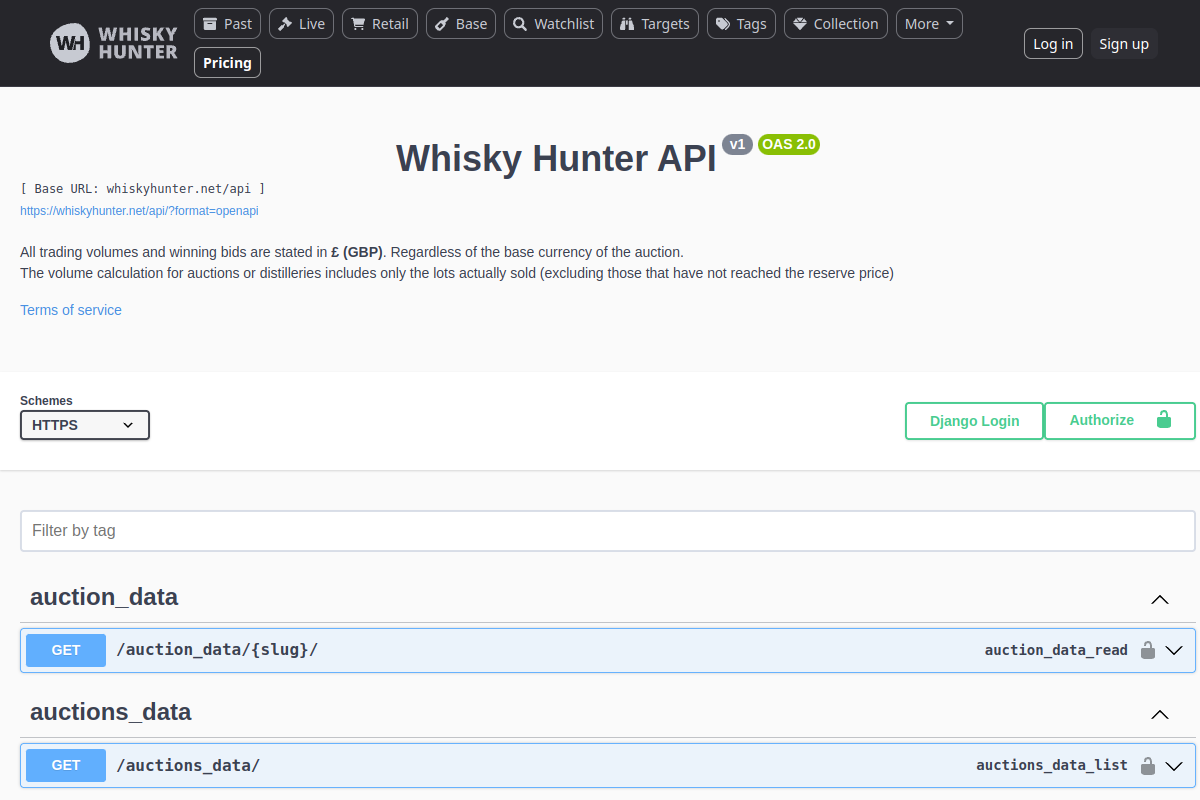Go to the Retail section
The image size is (1200, 800).
point(380,24)
